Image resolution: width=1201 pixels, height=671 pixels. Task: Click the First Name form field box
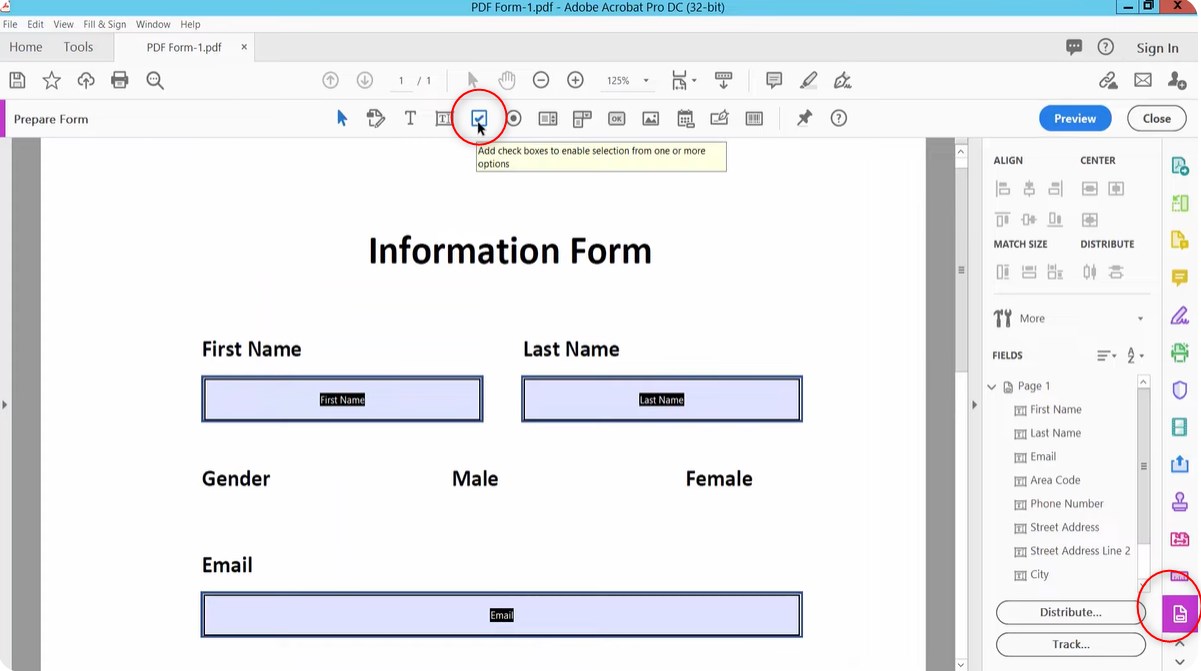coord(342,399)
